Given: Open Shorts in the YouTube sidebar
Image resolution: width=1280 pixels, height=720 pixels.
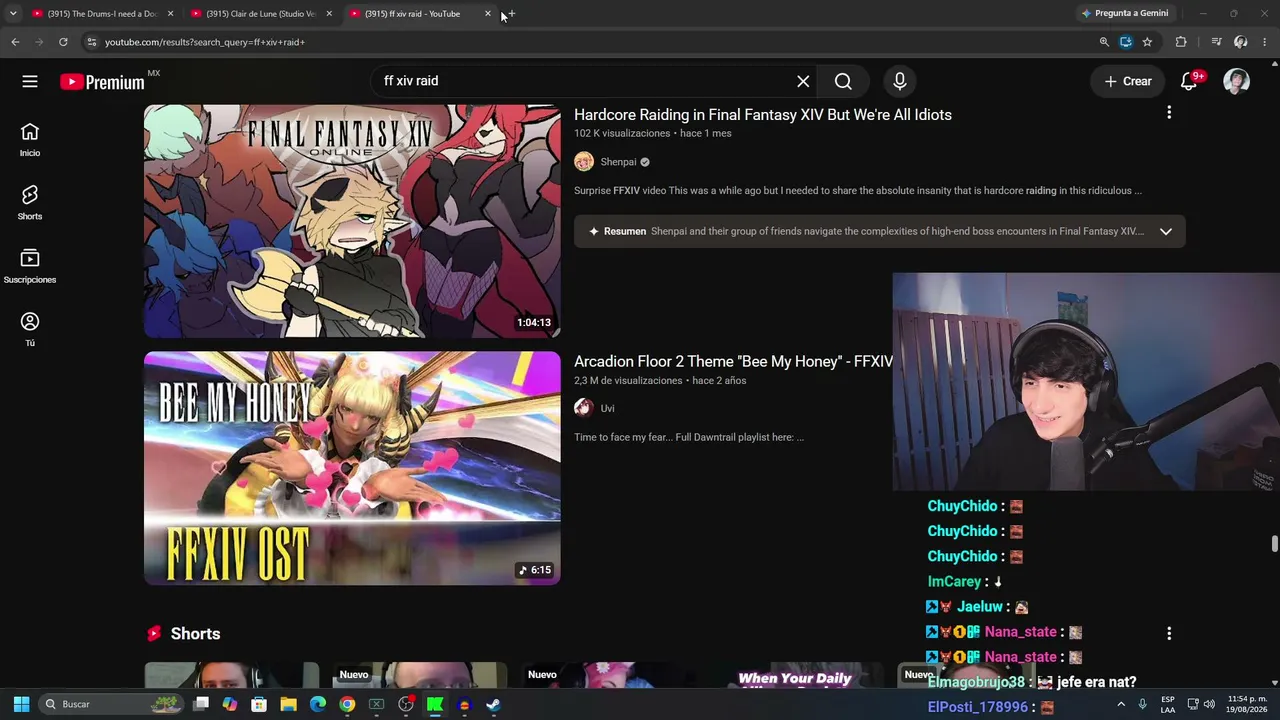Looking at the screenshot, I should (30, 203).
